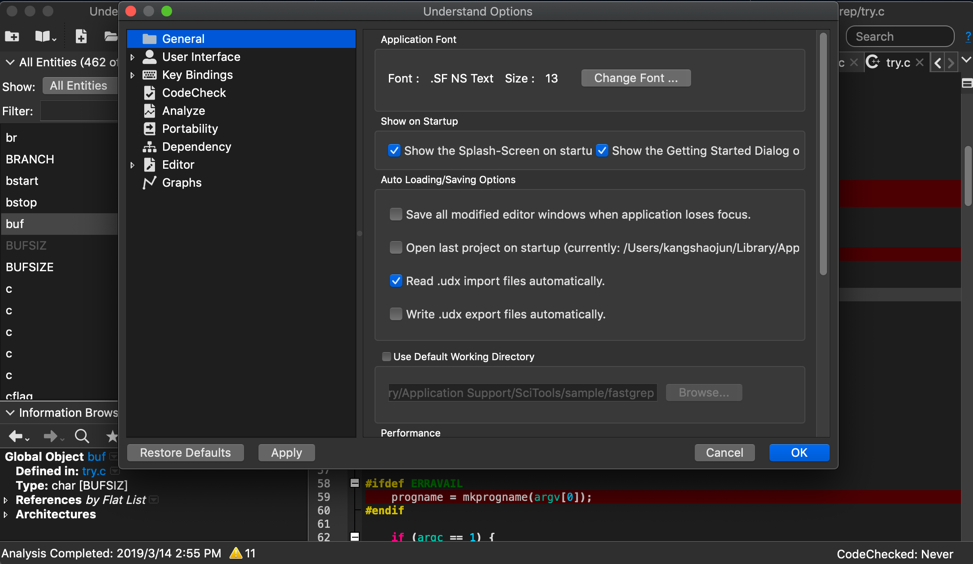This screenshot has width=973, height=564.
Task: Expand the Editor options tree node
Action: pyautogui.click(x=132, y=165)
